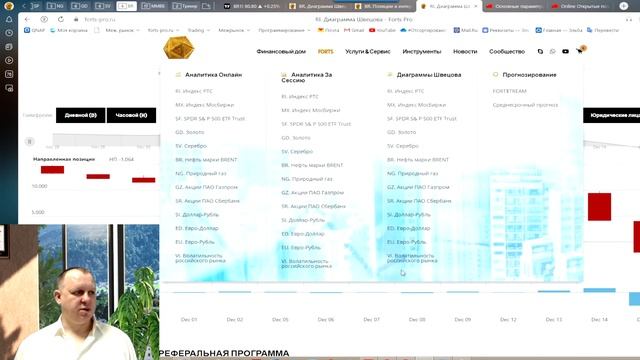The height and width of the screenshot is (360, 640).
Task: Open Инструменты menu
Action: pos(422,51)
